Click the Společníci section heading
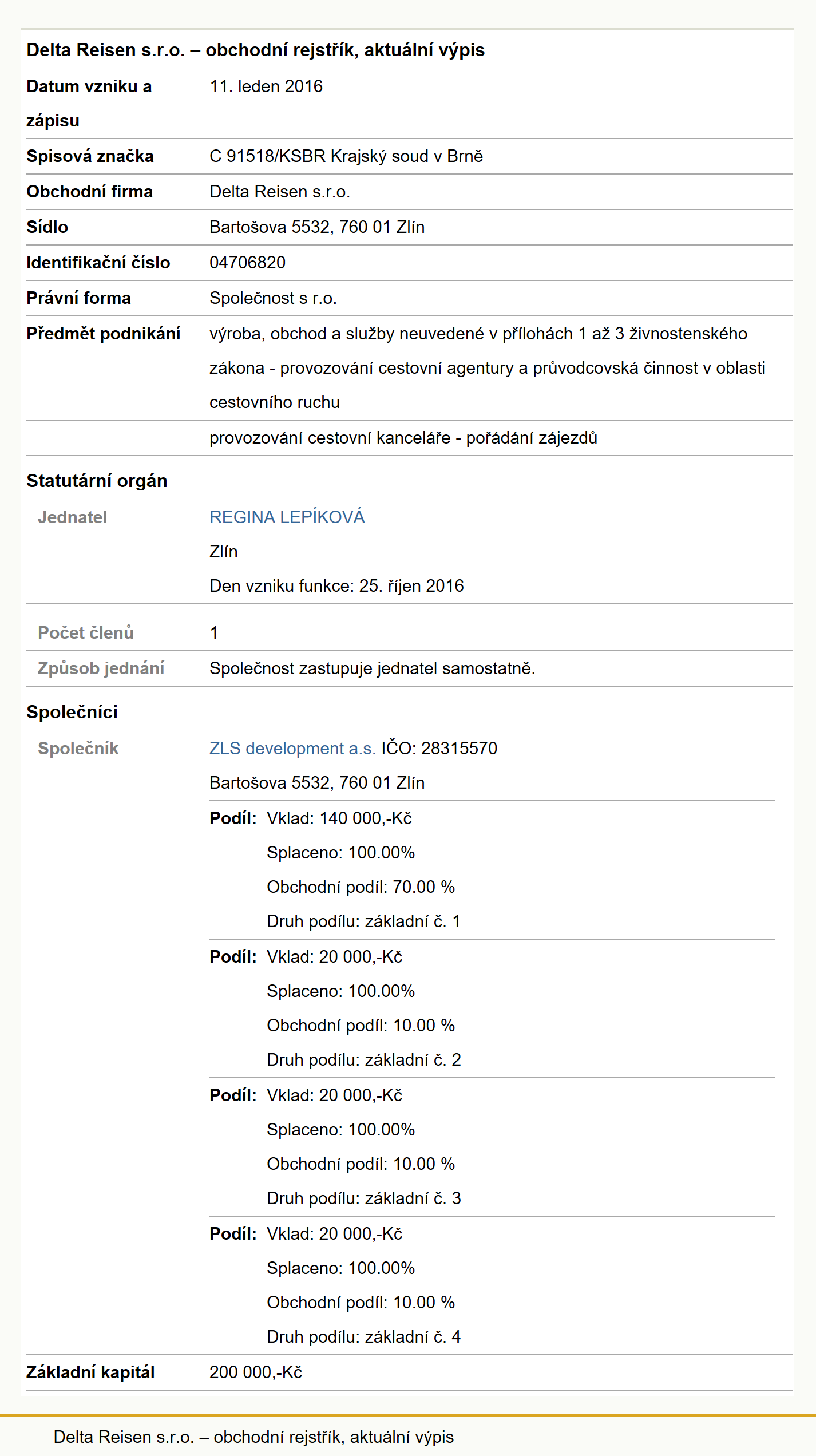The image size is (816, 1456). 72,712
